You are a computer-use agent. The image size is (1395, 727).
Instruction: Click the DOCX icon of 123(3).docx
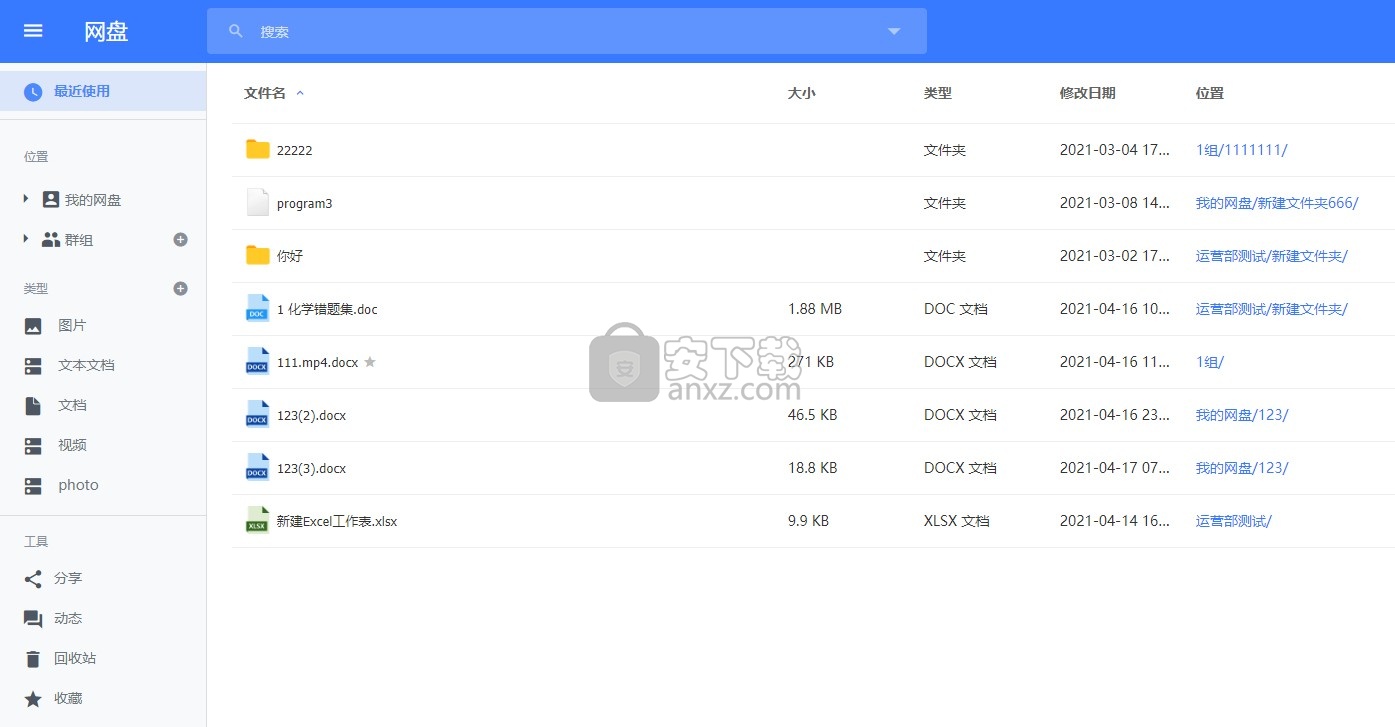tap(258, 467)
